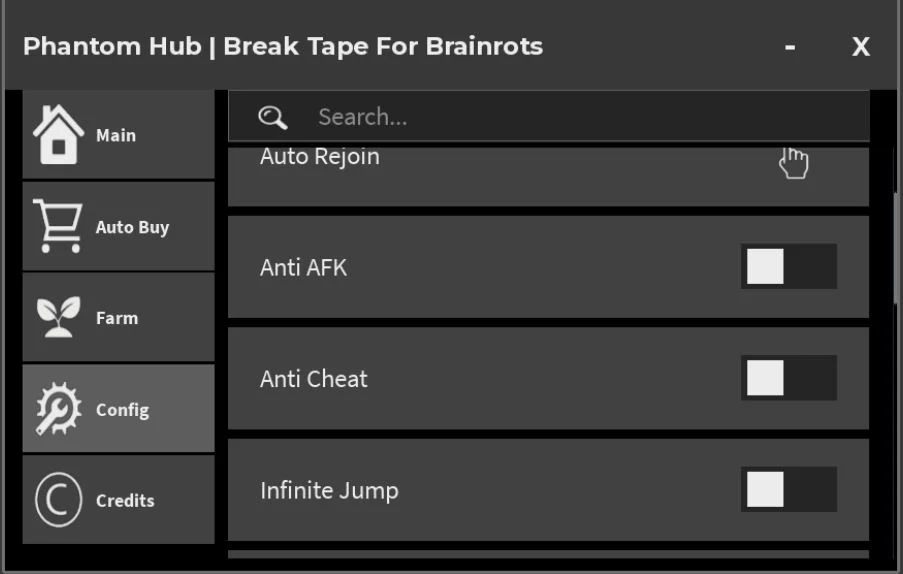This screenshot has height=574, width=903.
Task: Click the copyright symbol Credits icon
Action: [58, 500]
